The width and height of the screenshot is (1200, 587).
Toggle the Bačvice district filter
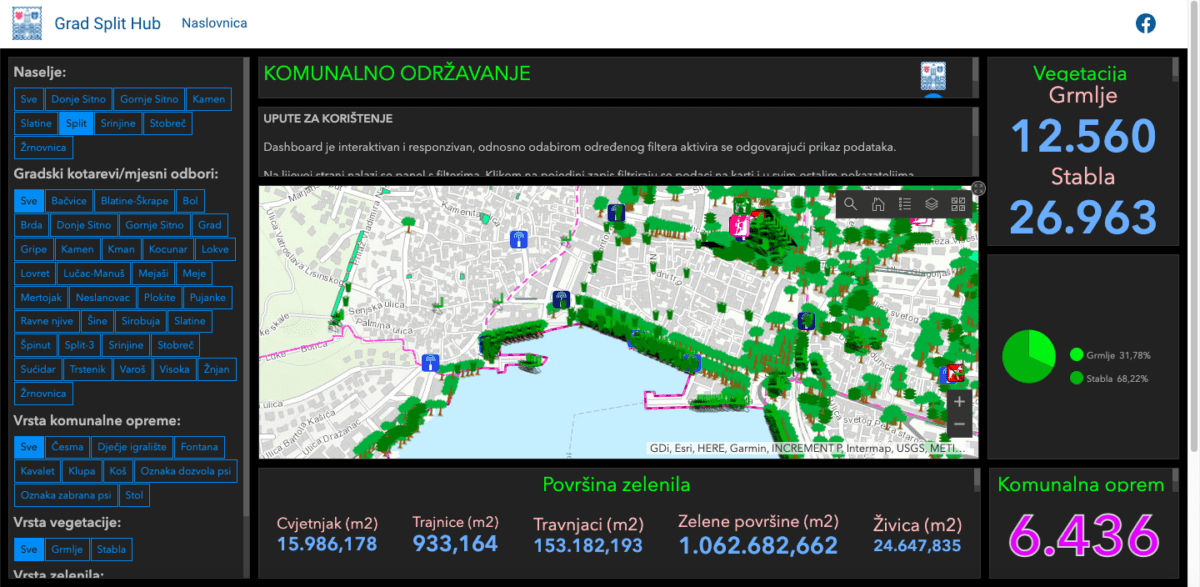click(69, 200)
